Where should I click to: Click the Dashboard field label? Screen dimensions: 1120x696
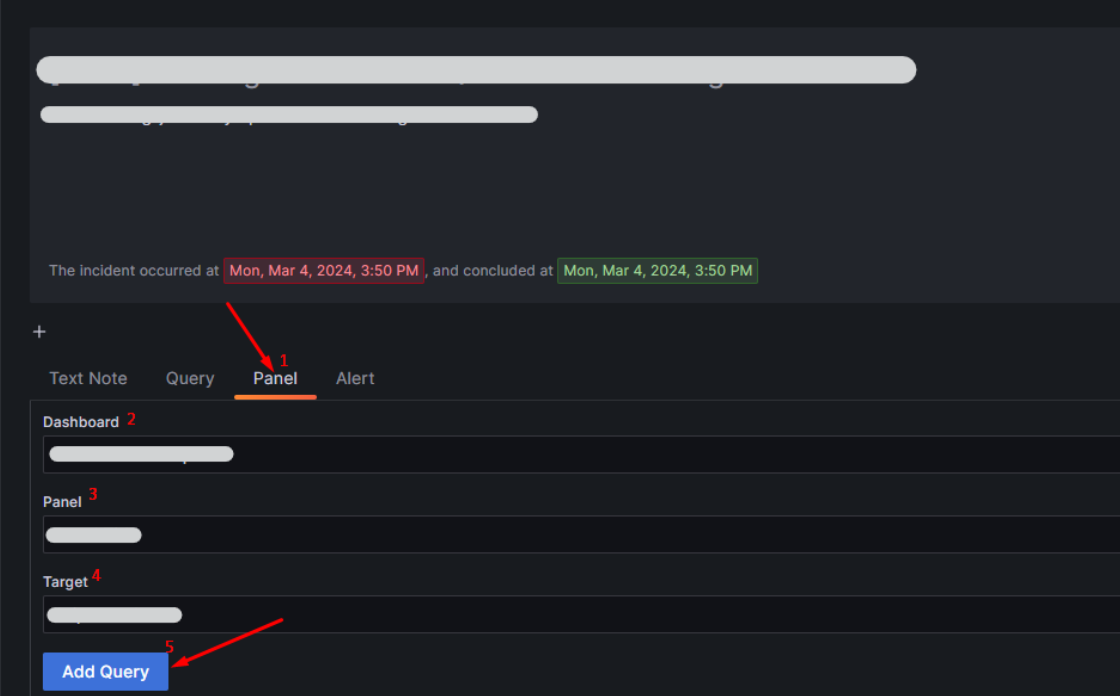click(81, 422)
